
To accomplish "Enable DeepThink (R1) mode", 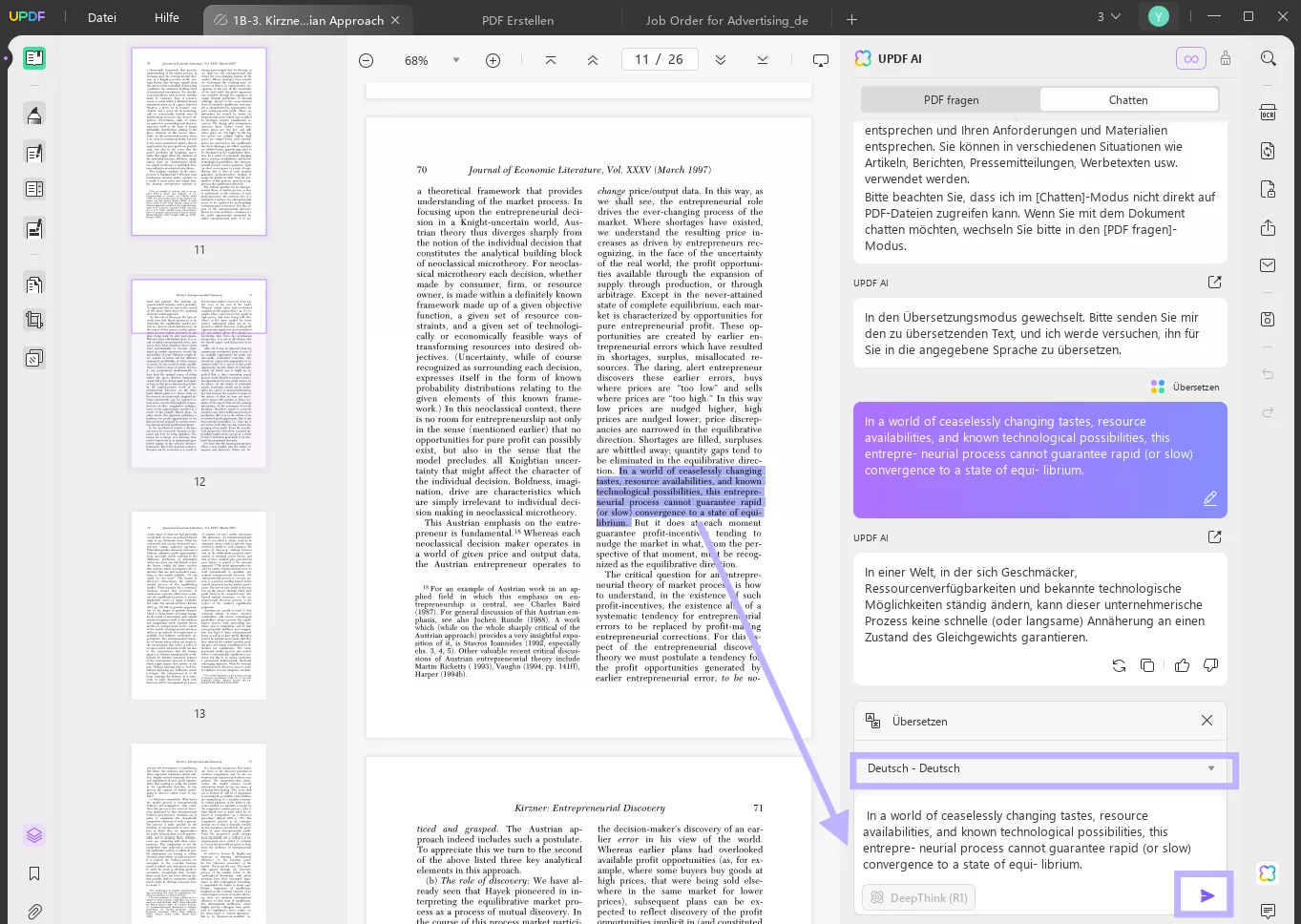I will click(x=917, y=897).
